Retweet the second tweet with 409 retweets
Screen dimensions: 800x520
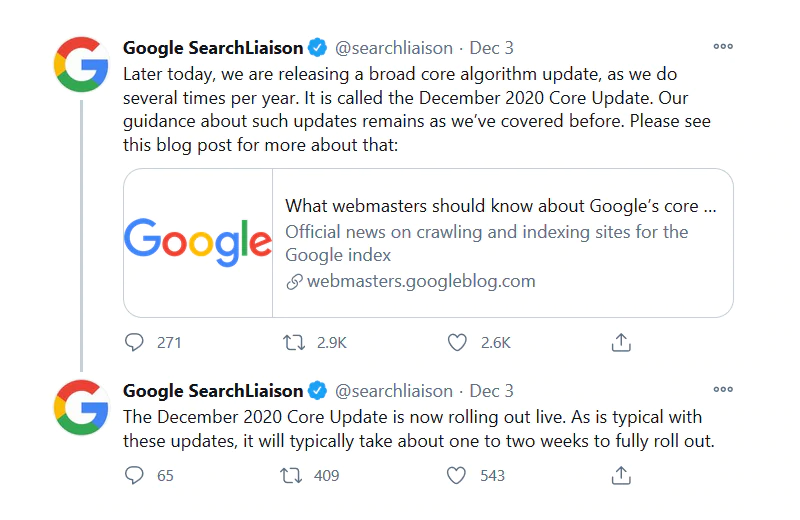point(294,475)
